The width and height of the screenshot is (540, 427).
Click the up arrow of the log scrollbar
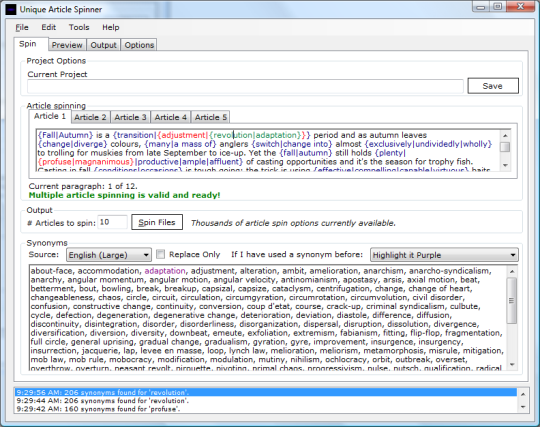pyautogui.click(x=523, y=394)
